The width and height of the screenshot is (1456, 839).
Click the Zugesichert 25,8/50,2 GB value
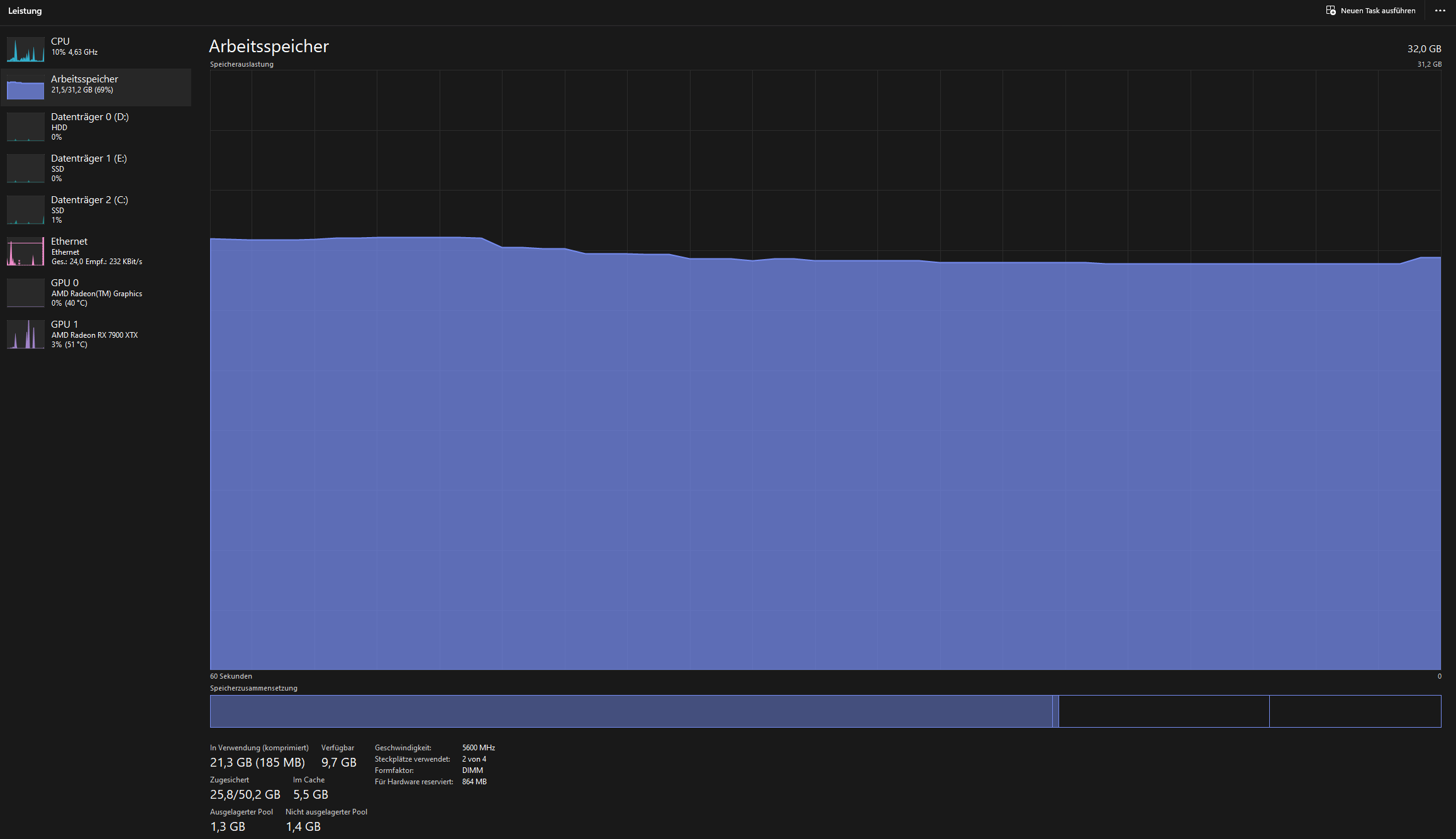pyautogui.click(x=245, y=794)
